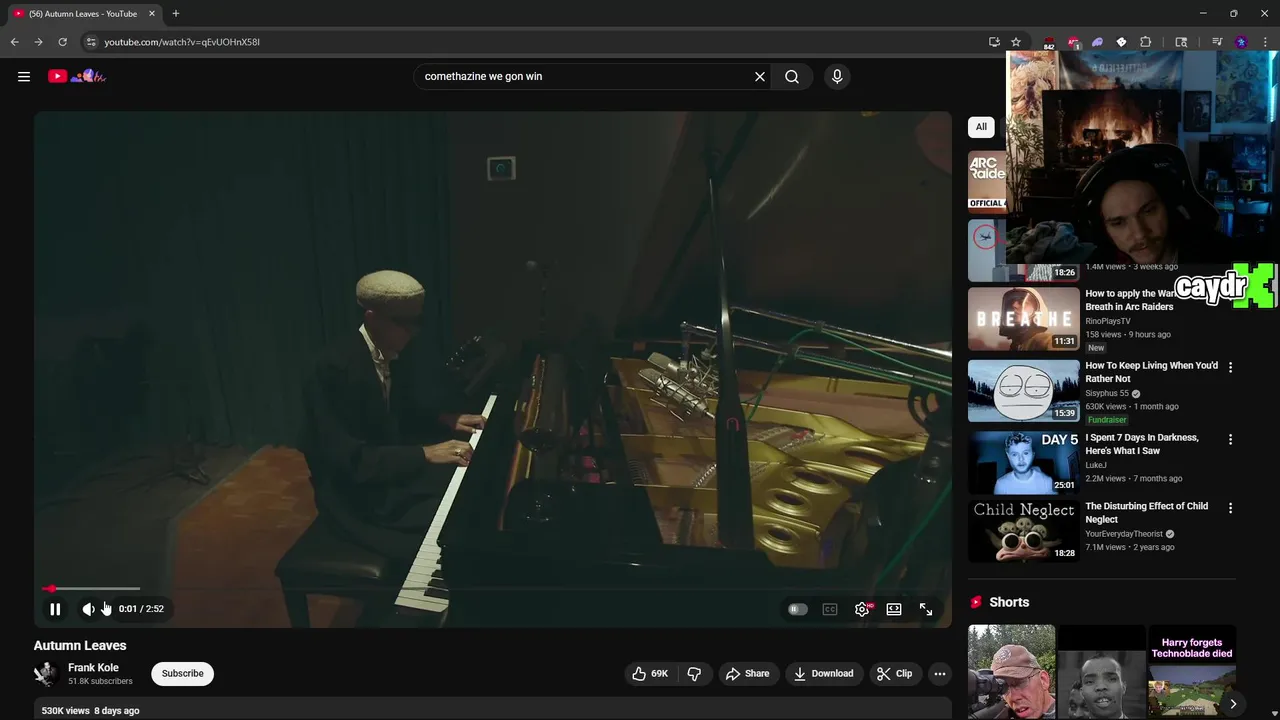Image resolution: width=1280 pixels, height=720 pixels.
Task: Open options for How To Keep Living video
Action: pyautogui.click(x=1230, y=367)
